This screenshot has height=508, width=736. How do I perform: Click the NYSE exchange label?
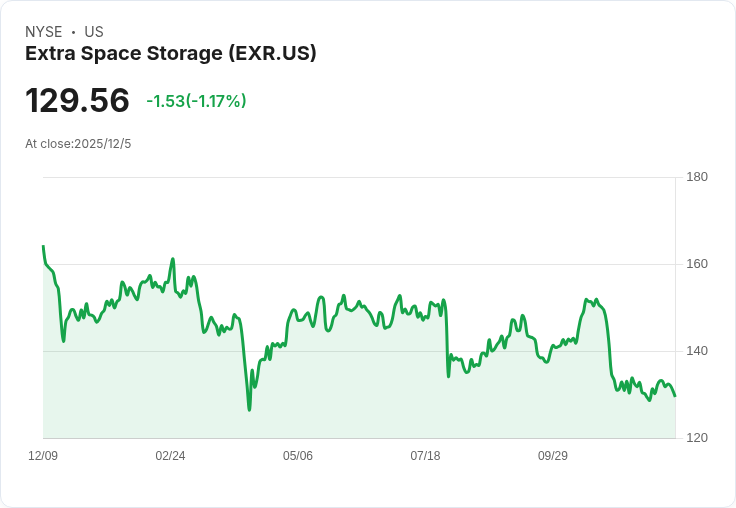[43, 32]
